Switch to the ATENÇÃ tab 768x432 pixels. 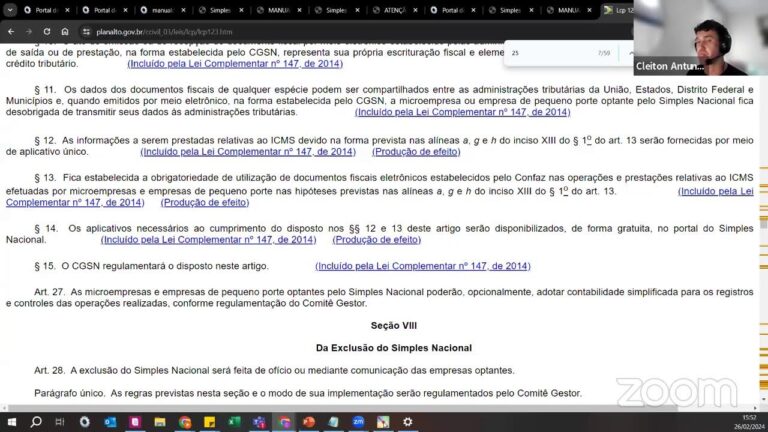[x=395, y=10]
